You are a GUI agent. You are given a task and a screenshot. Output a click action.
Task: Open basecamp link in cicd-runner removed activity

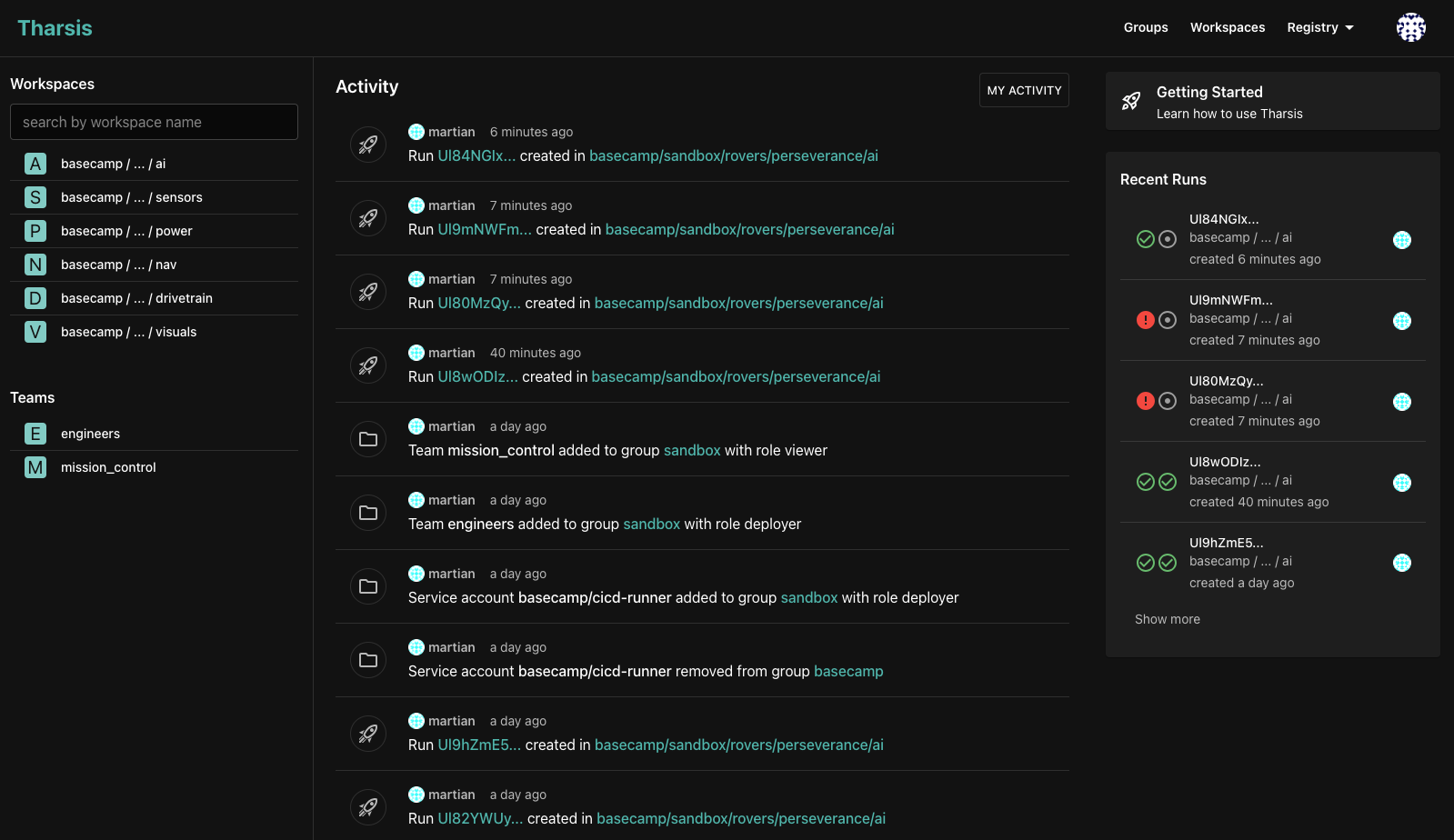848,671
